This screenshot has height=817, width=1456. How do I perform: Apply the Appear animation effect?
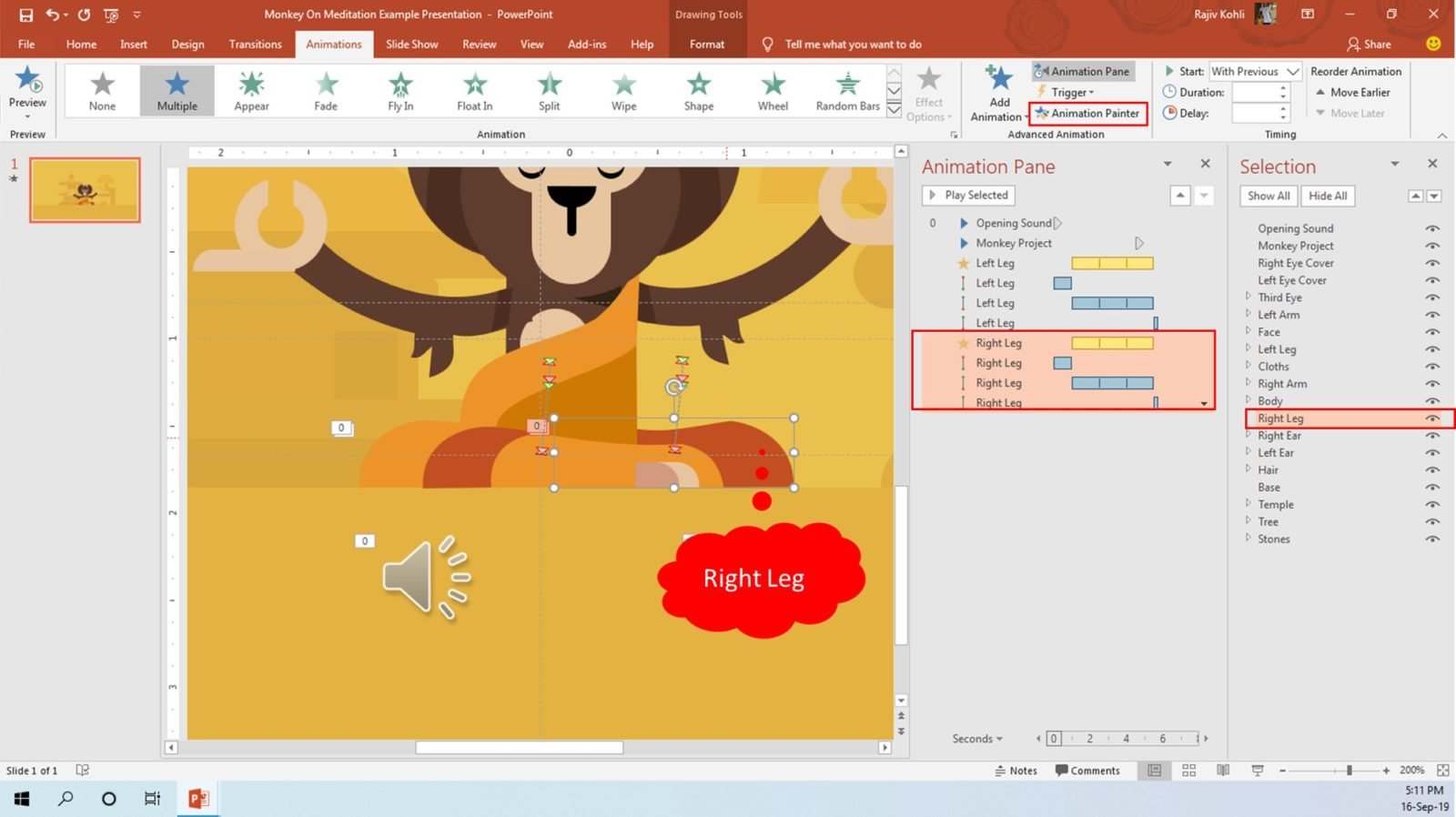pos(251,90)
